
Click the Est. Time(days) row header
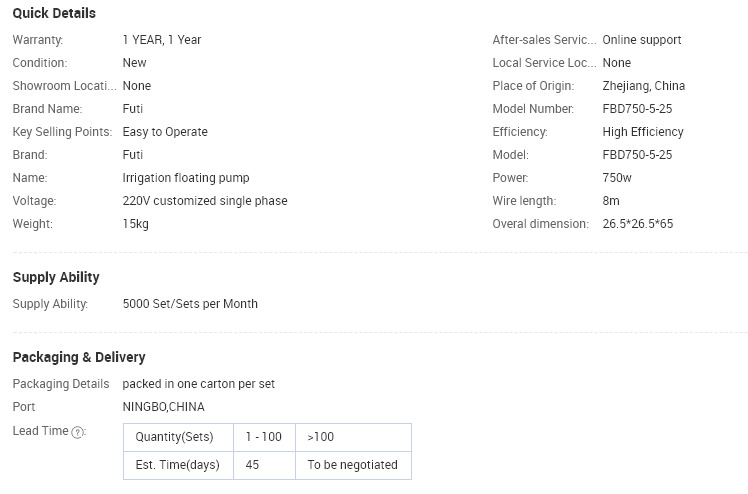pos(178,465)
